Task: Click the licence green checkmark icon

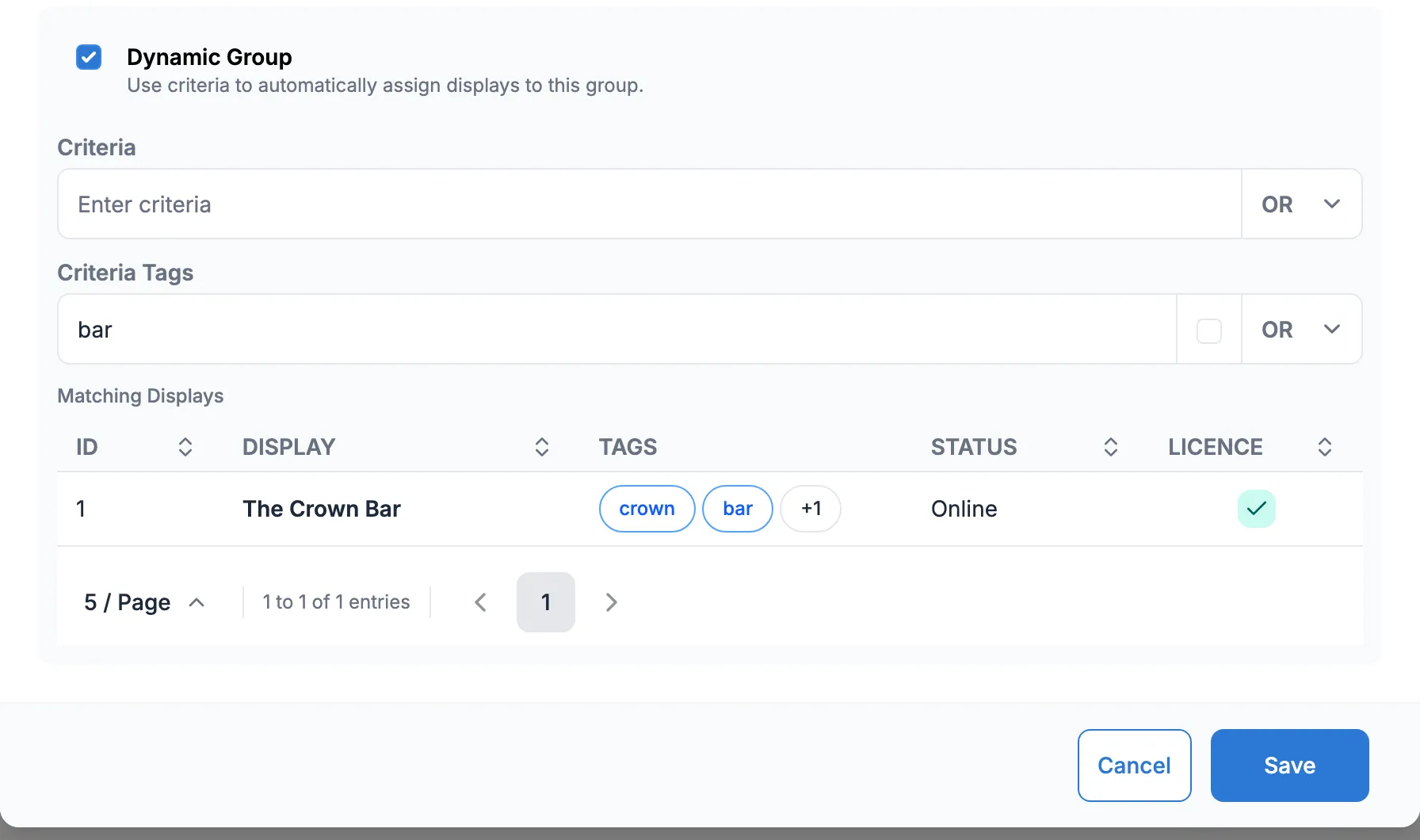Action: pyautogui.click(x=1257, y=509)
